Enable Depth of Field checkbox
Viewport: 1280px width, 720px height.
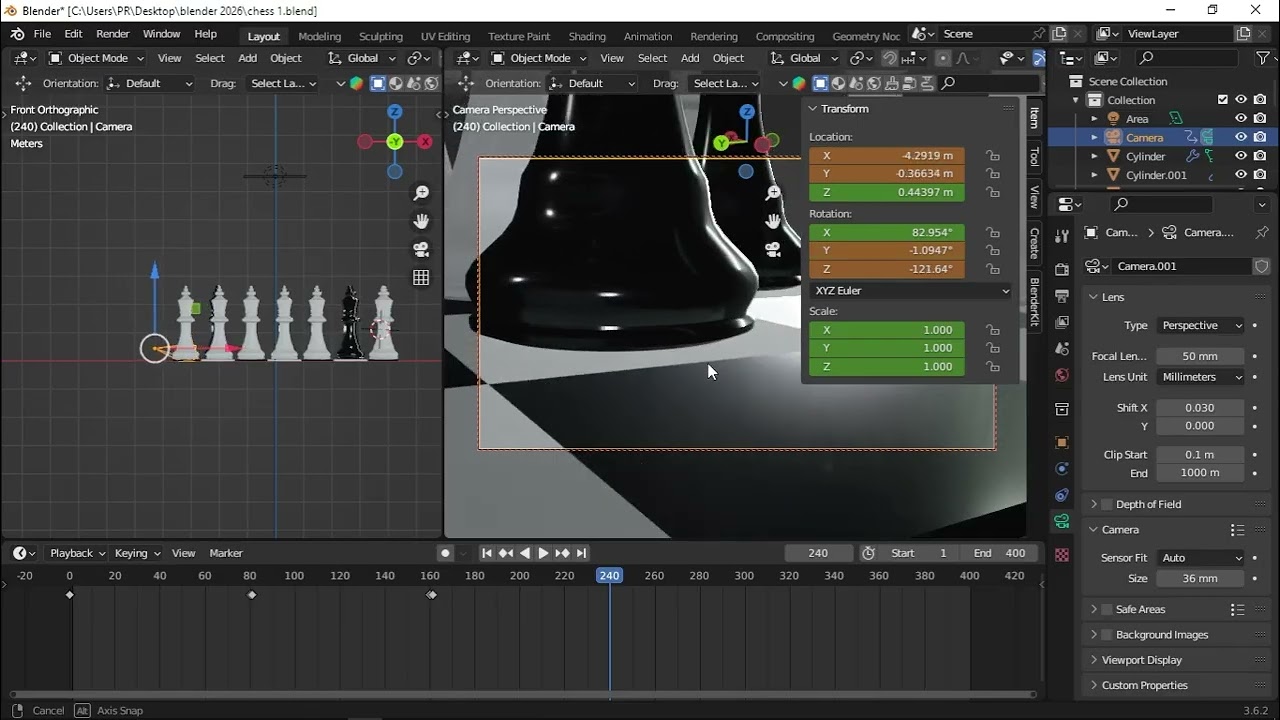pos(1107,504)
